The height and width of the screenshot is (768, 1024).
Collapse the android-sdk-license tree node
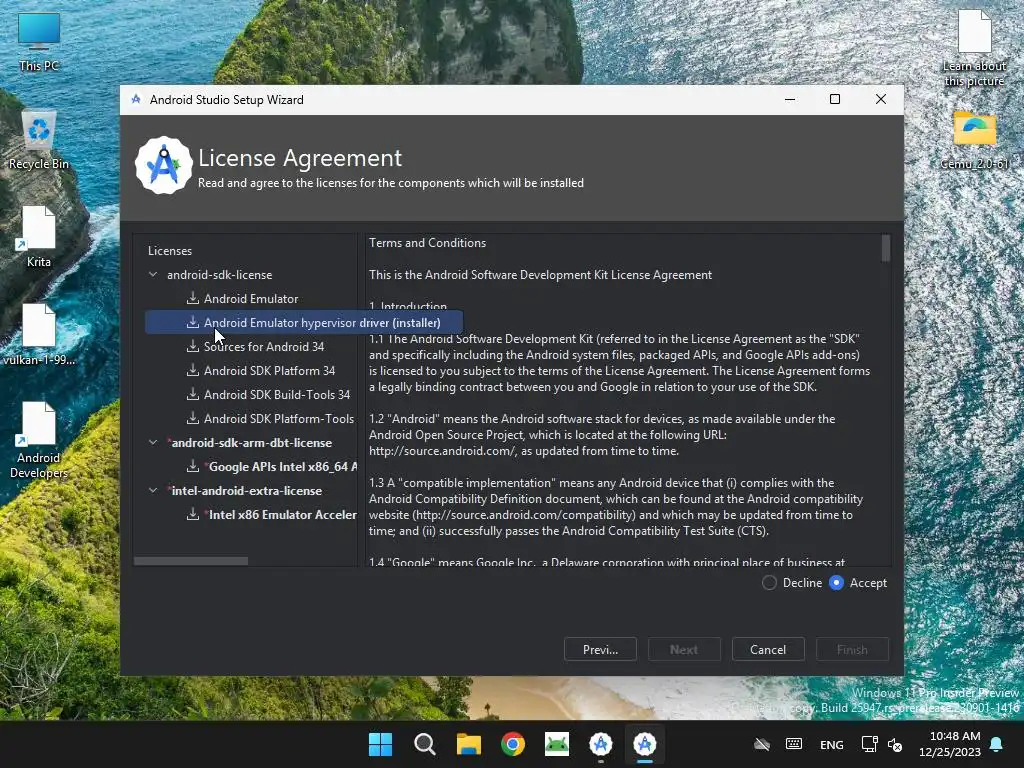click(153, 275)
